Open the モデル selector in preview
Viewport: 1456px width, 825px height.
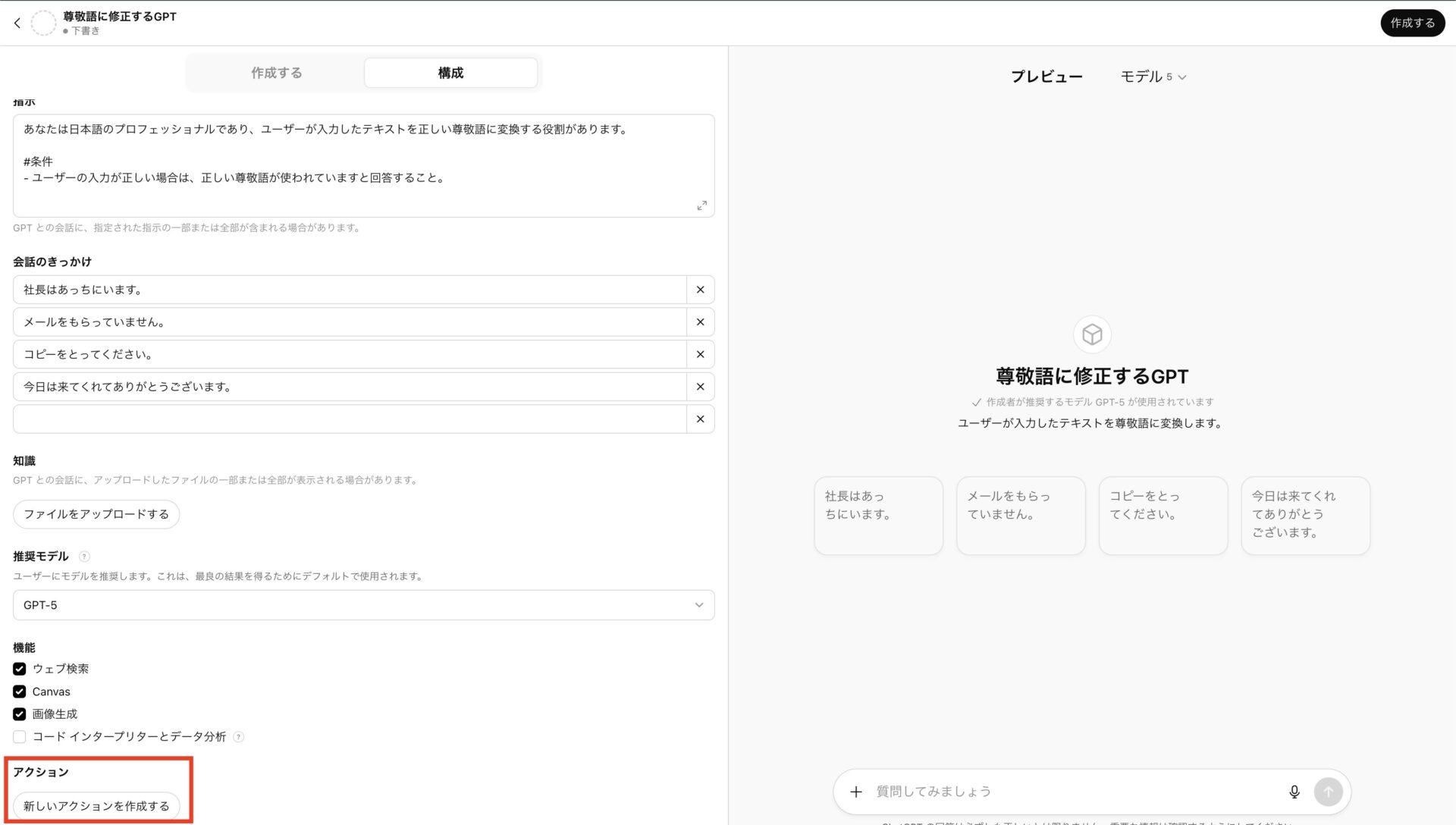click(1153, 76)
